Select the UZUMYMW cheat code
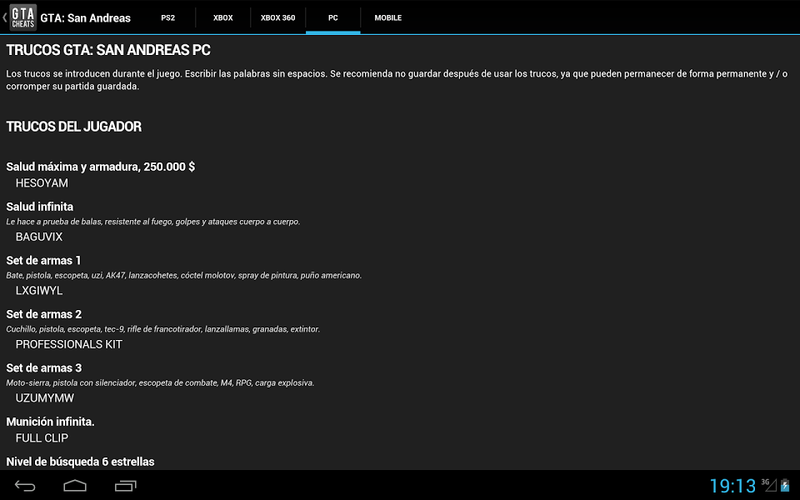800x500 pixels. click(x=44, y=398)
